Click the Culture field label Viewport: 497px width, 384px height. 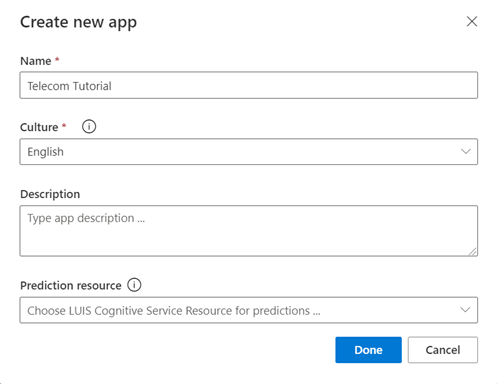coord(39,127)
